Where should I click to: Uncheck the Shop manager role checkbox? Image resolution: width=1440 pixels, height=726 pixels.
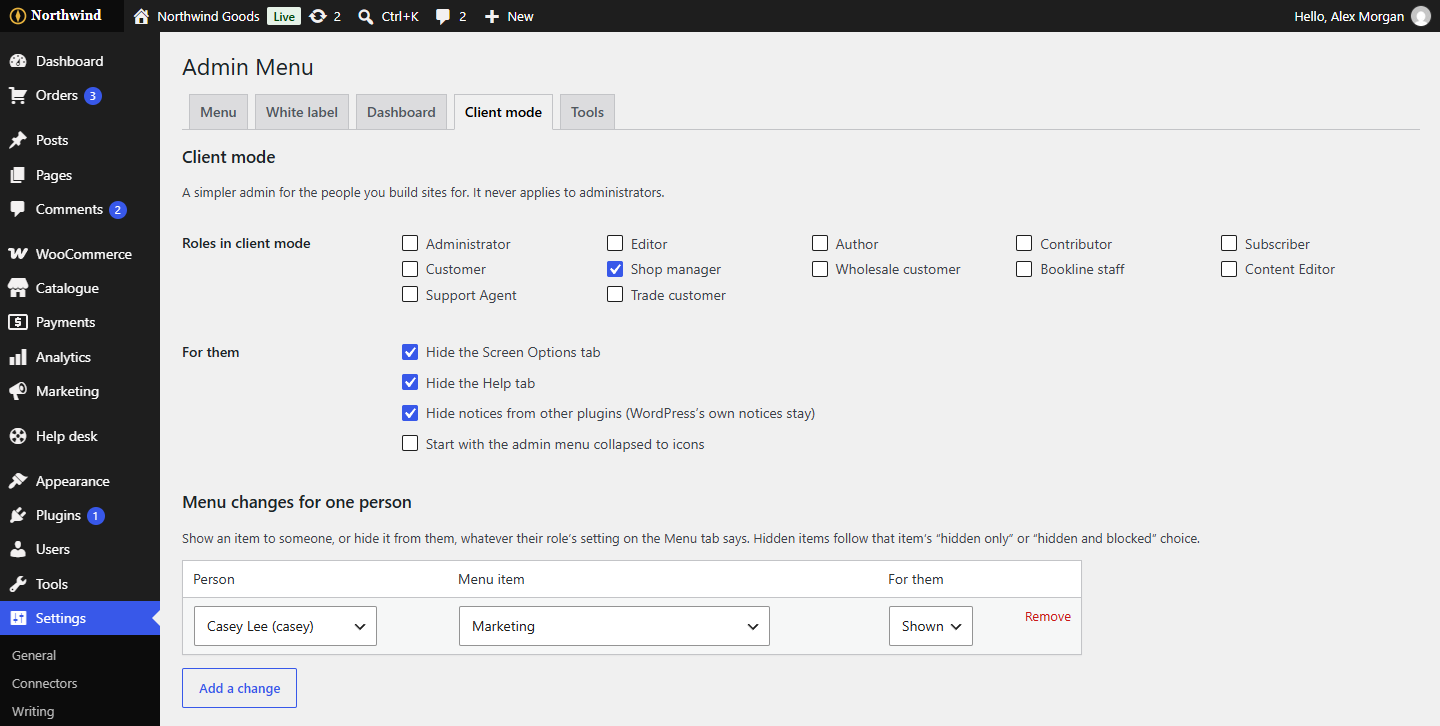[615, 269]
